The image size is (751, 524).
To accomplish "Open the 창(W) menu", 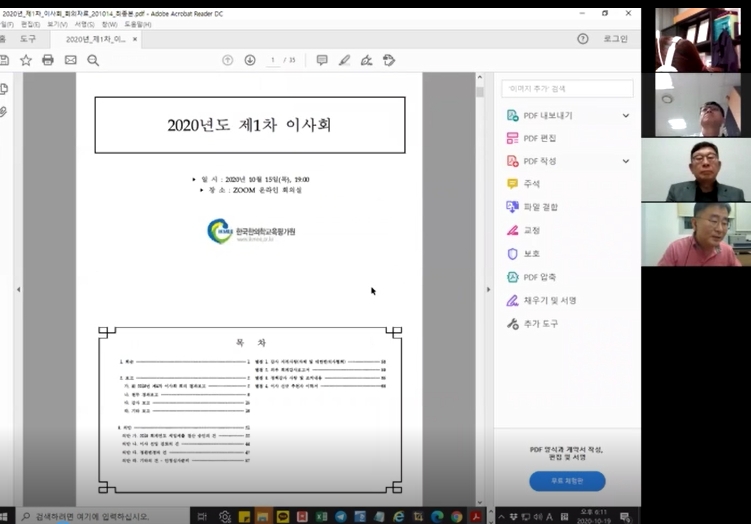I will click(109, 24).
